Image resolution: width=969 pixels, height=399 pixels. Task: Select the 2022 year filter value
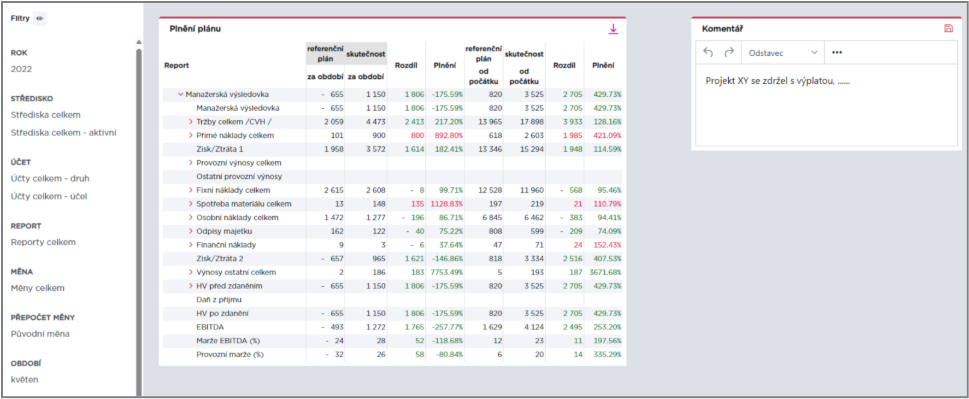[21, 69]
